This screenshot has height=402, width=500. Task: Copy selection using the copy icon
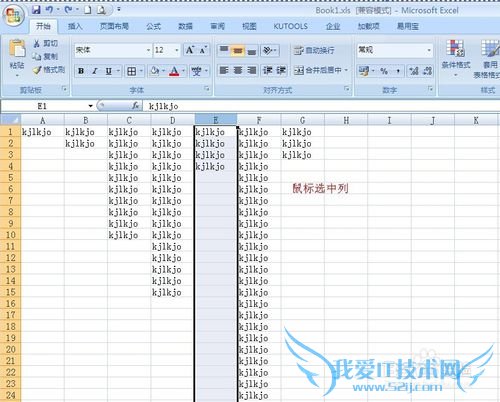pos(37,56)
